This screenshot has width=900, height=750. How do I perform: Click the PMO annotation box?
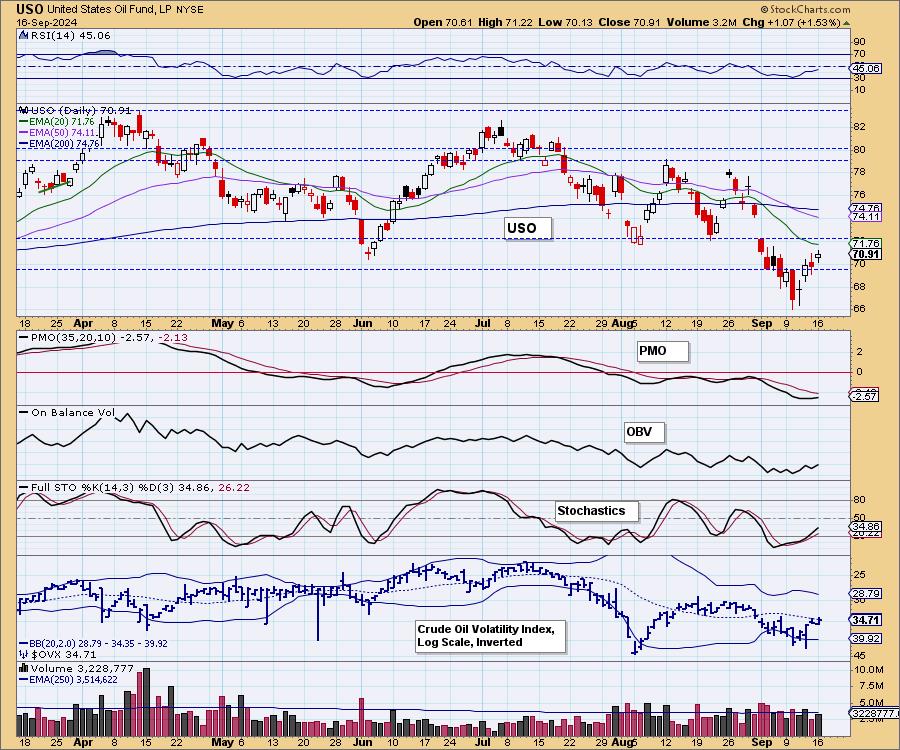662,351
